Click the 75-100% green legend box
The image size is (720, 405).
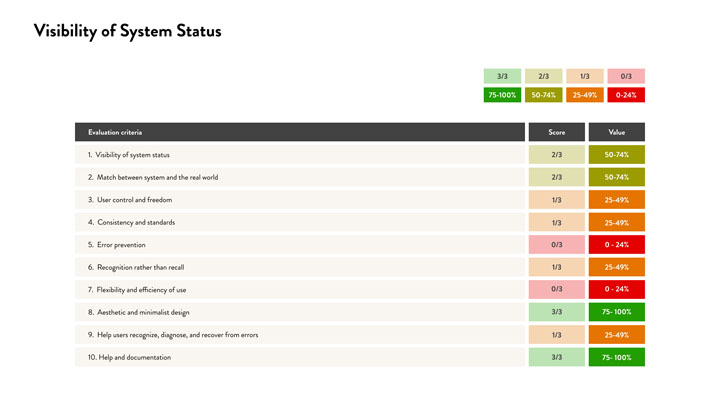coord(502,95)
